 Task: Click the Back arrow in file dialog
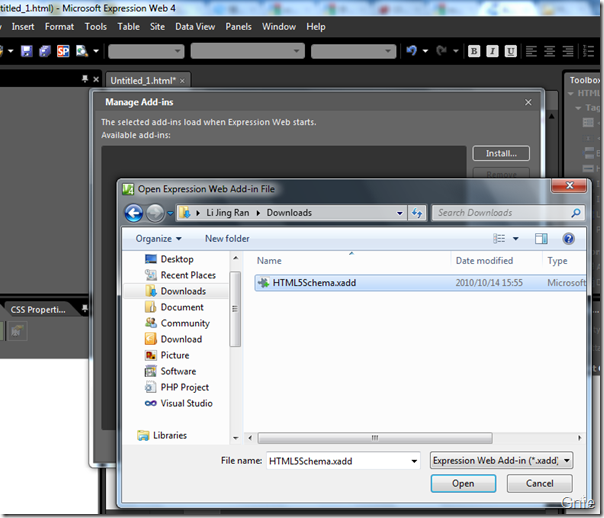coord(134,213)
